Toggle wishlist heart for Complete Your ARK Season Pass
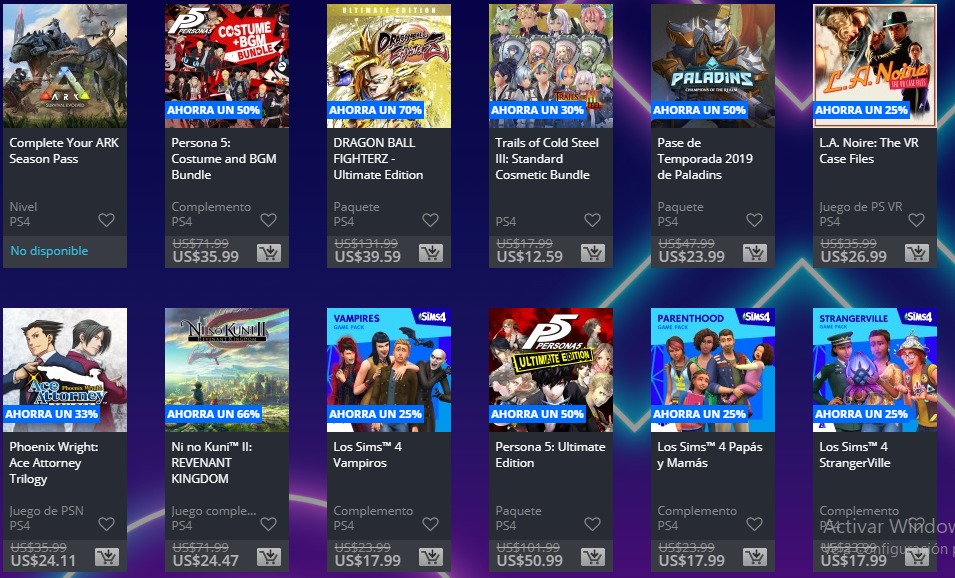The image size is (955, 578). point(107,220)
